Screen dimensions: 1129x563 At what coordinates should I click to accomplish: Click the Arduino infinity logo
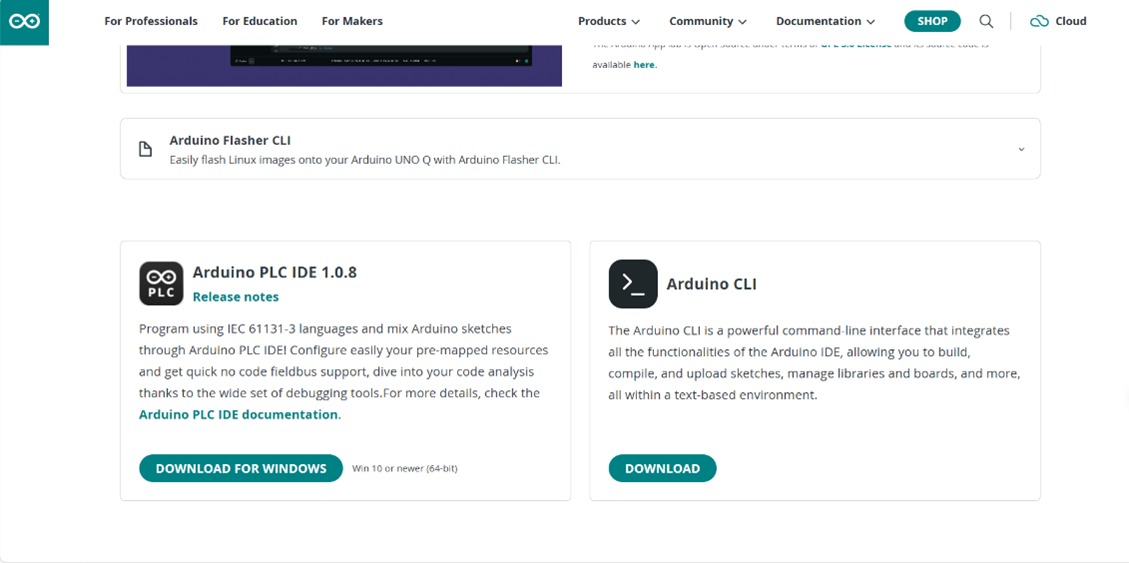pyautogui.click(x=24, y=22)
